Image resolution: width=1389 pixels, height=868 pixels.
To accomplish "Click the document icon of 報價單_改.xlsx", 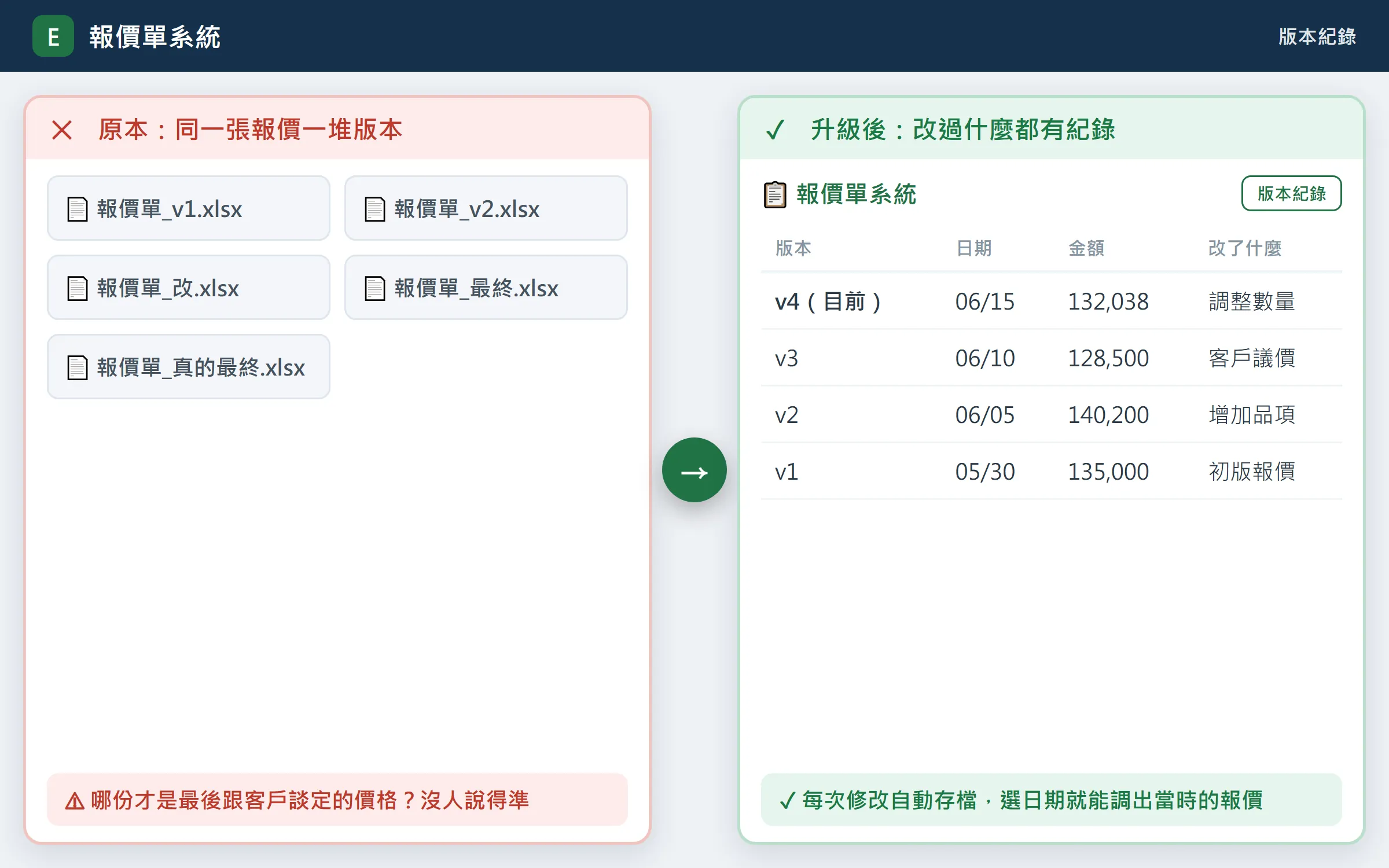I will pyautogui.click(x=78, y=288).
